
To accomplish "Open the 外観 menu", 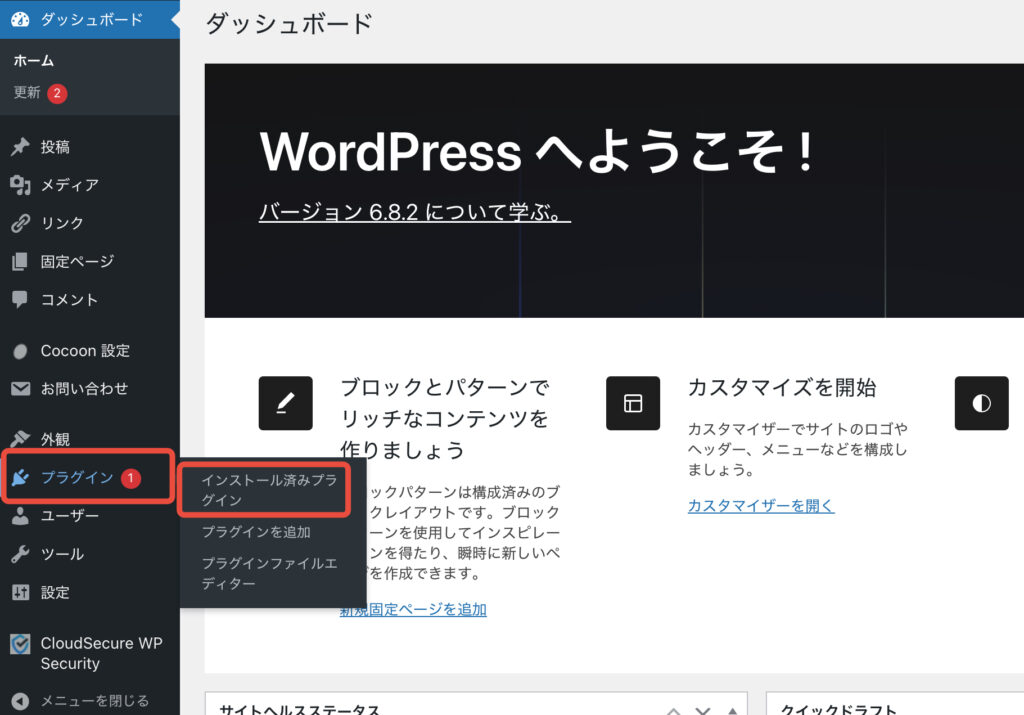I will click(x=89, y=439).
